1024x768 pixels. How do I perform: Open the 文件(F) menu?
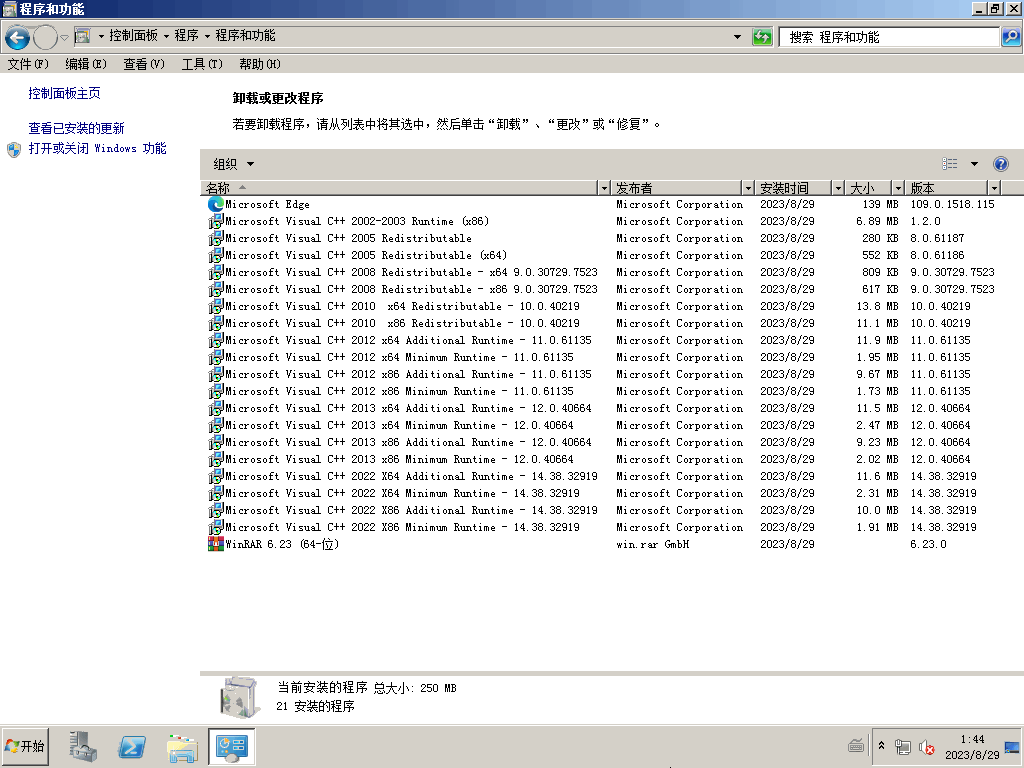point(28,64)
